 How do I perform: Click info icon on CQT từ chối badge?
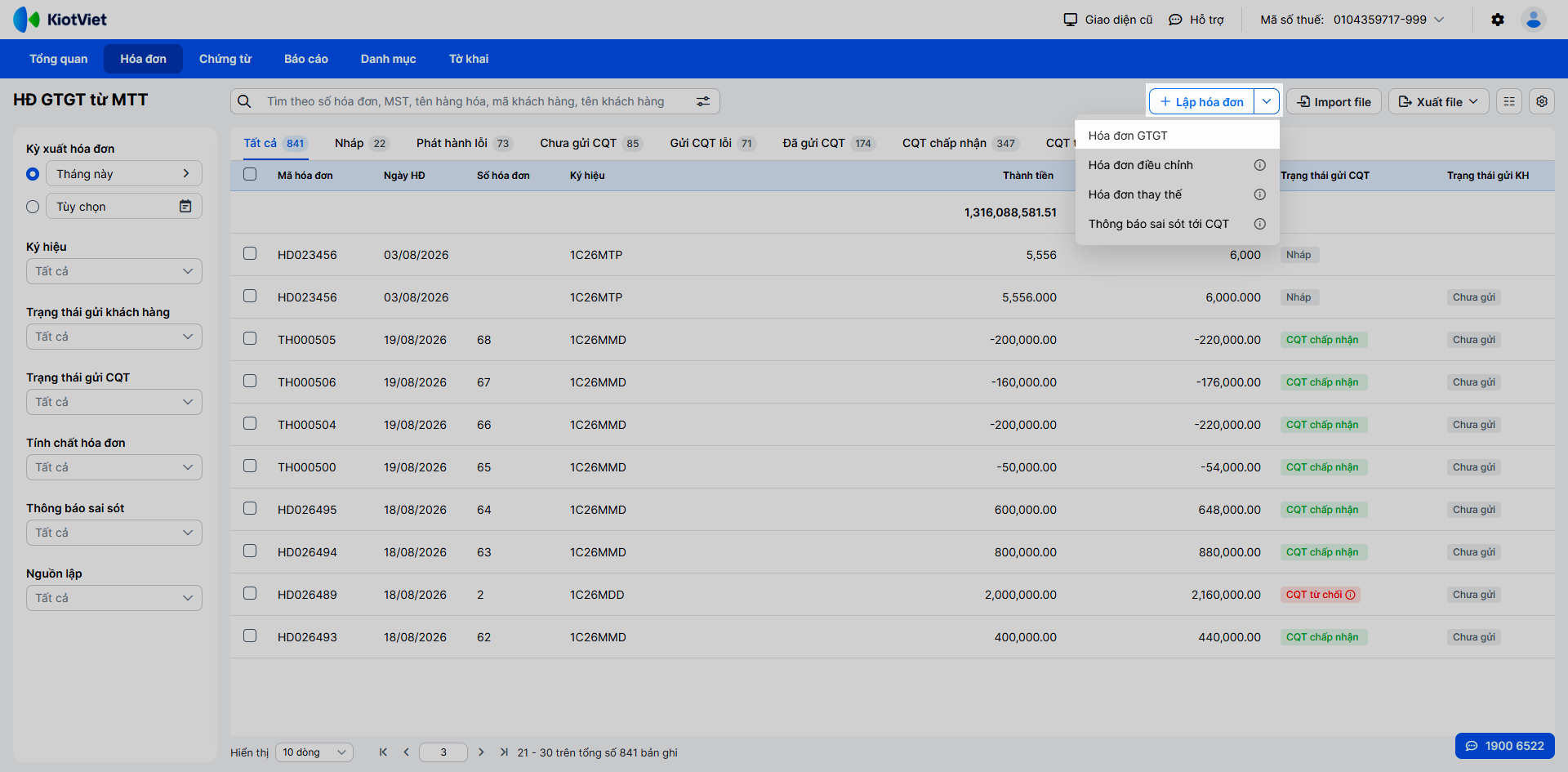[x=1351, y=595]
